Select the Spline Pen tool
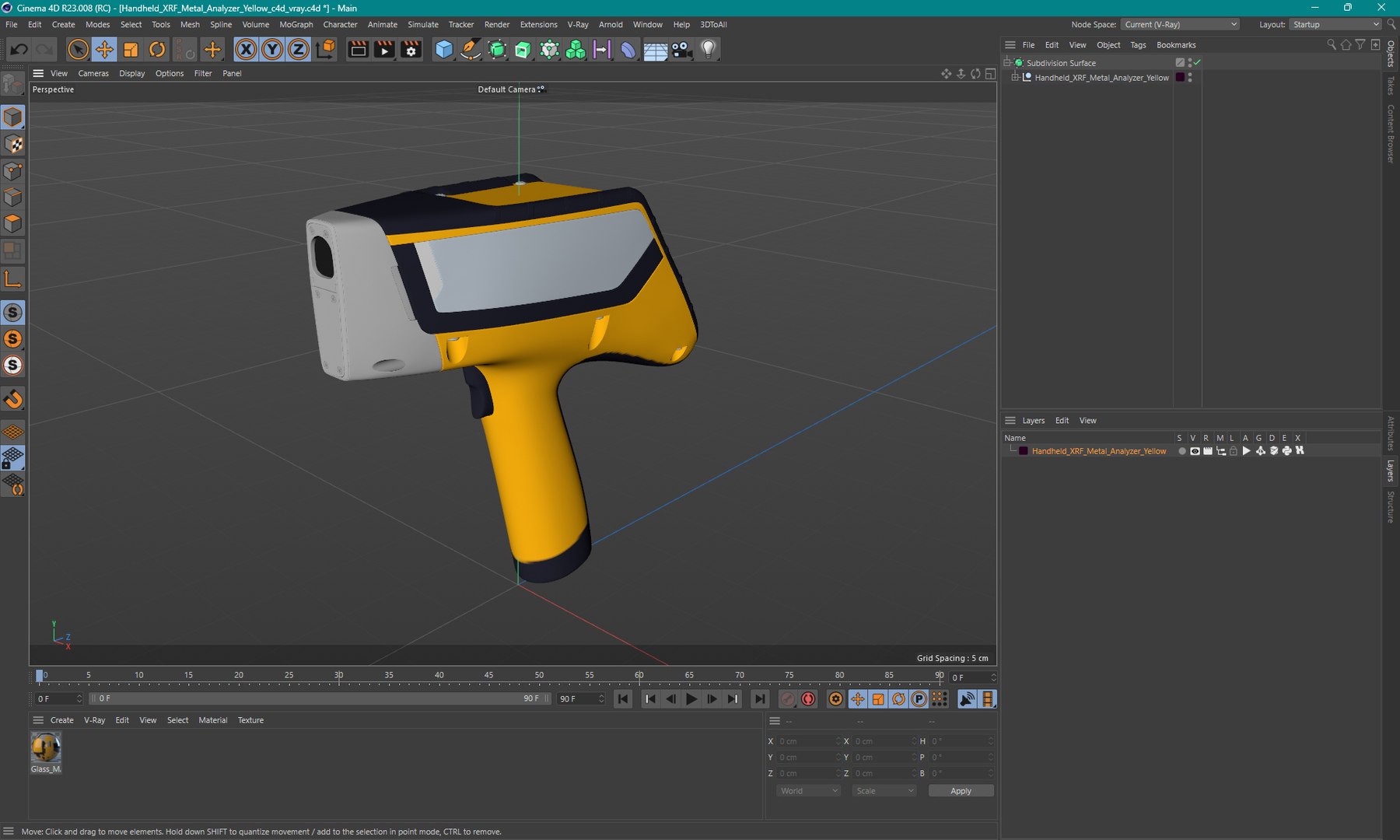The width and height of the screenshot is (1400, 840). (471, 50)
